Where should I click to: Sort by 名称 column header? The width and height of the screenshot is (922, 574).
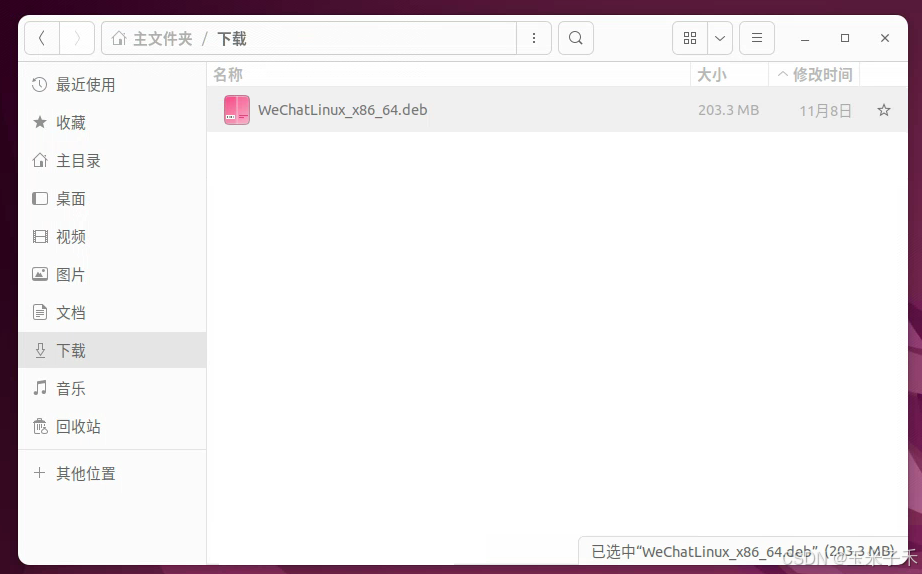tap(449, 75)
